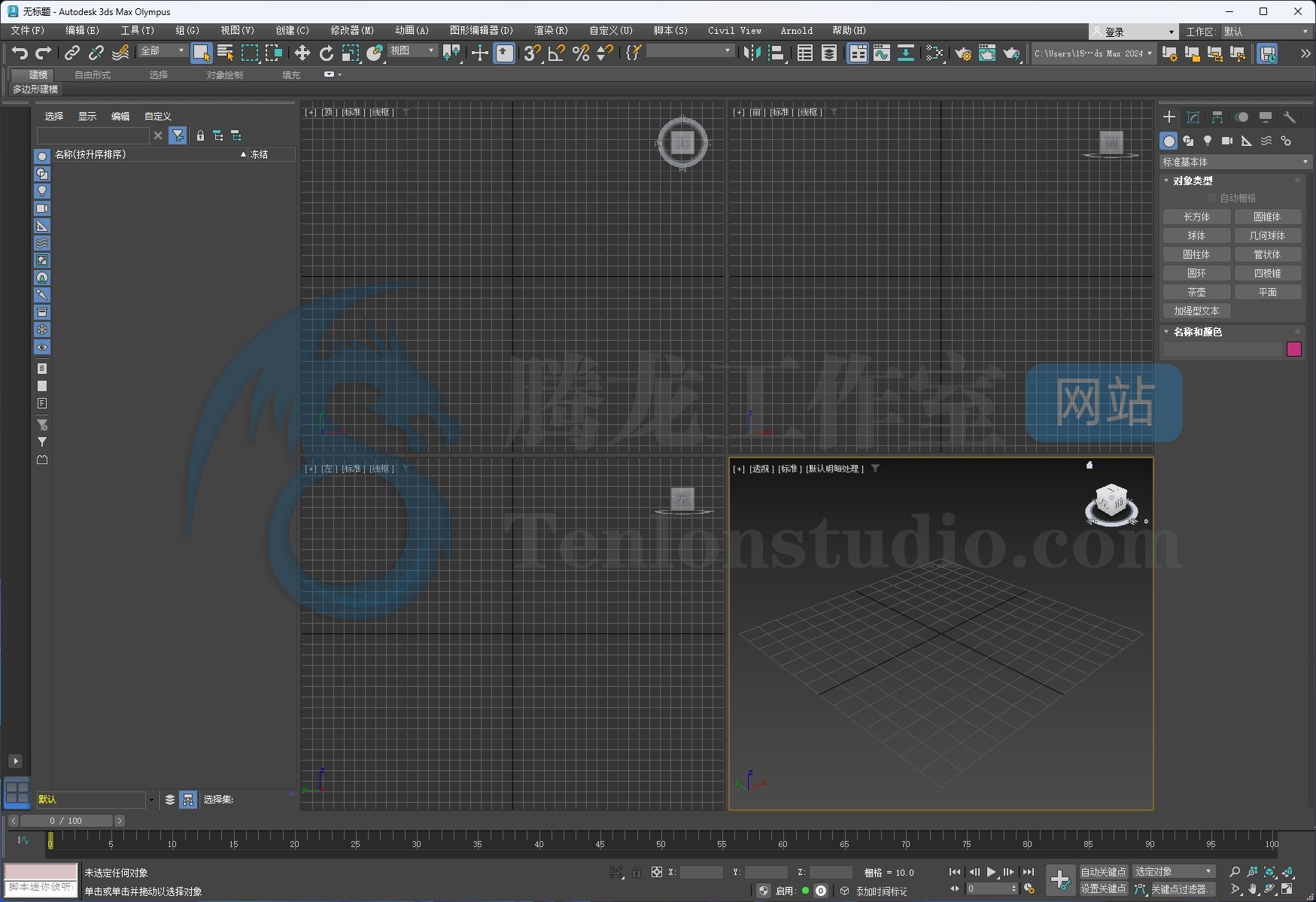Screen dimensions: 1316x902
Task: Click the Percent Snap toggle icon
Action: [x=580, y=53]
